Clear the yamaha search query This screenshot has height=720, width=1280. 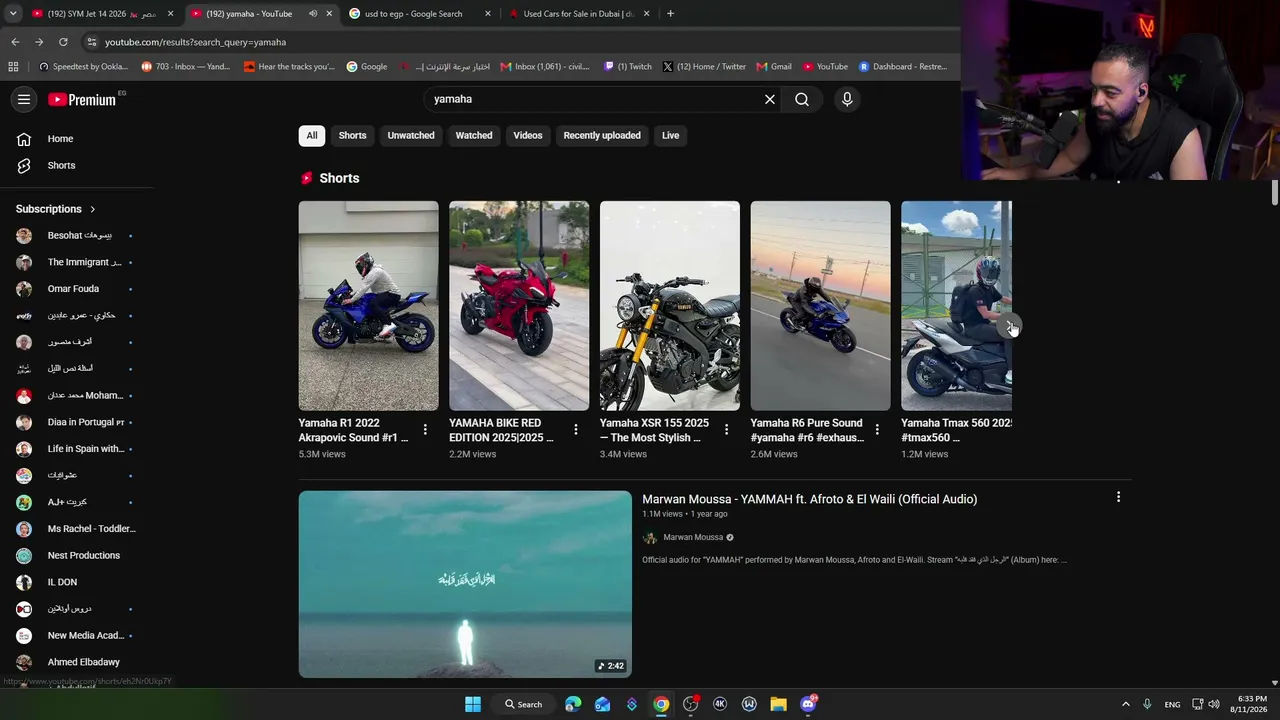coord(770,99)
